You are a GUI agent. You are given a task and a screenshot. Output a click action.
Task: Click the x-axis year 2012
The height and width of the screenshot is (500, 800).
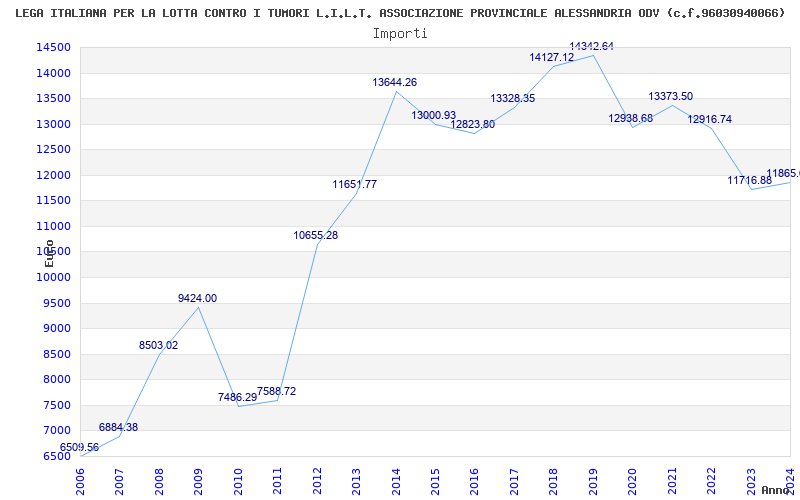pyautogui.click(x=317, y=481)
